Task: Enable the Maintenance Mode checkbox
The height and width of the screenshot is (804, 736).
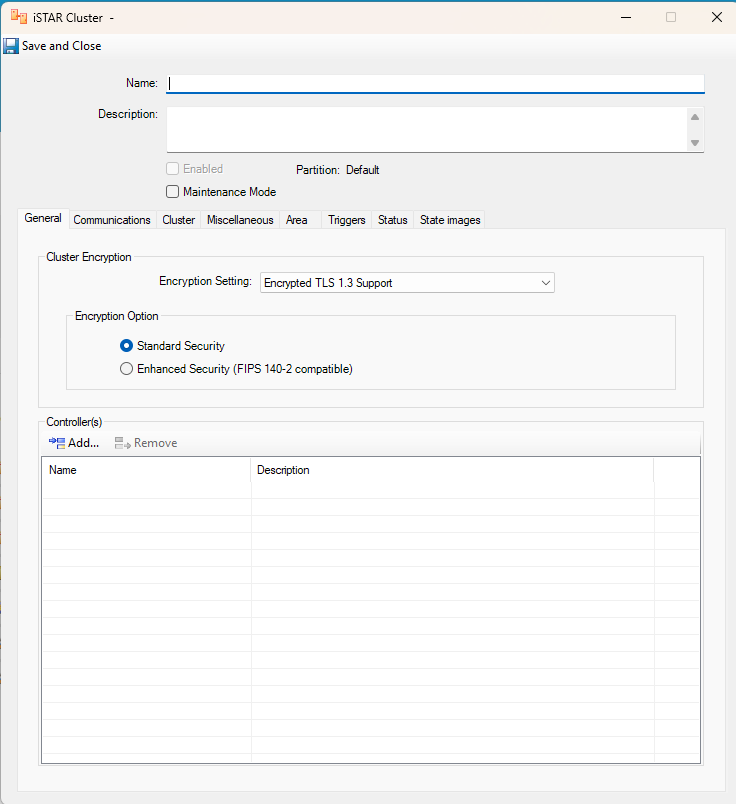Action: [x=172, y=192]
